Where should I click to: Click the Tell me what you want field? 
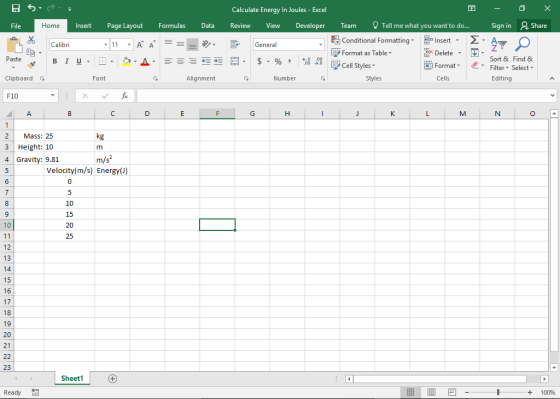[x=421, y=26]
